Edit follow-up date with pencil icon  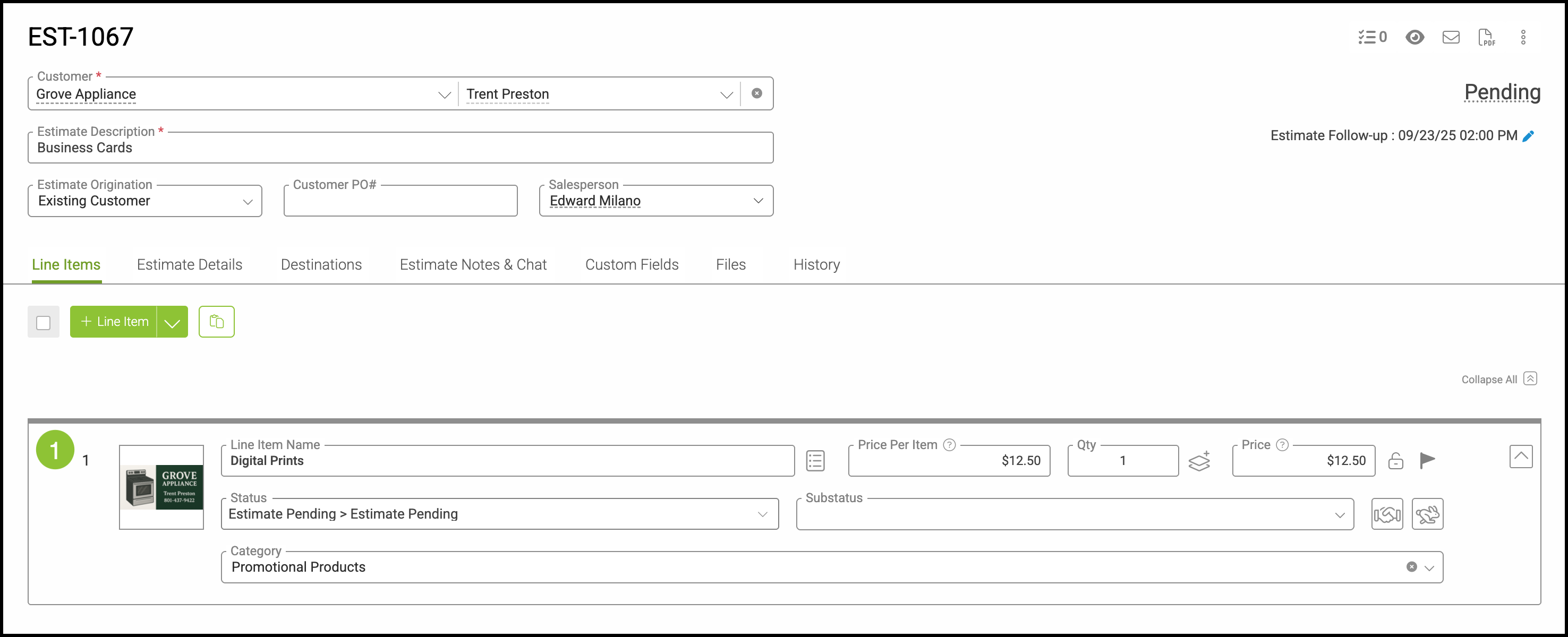point(1528,136)
